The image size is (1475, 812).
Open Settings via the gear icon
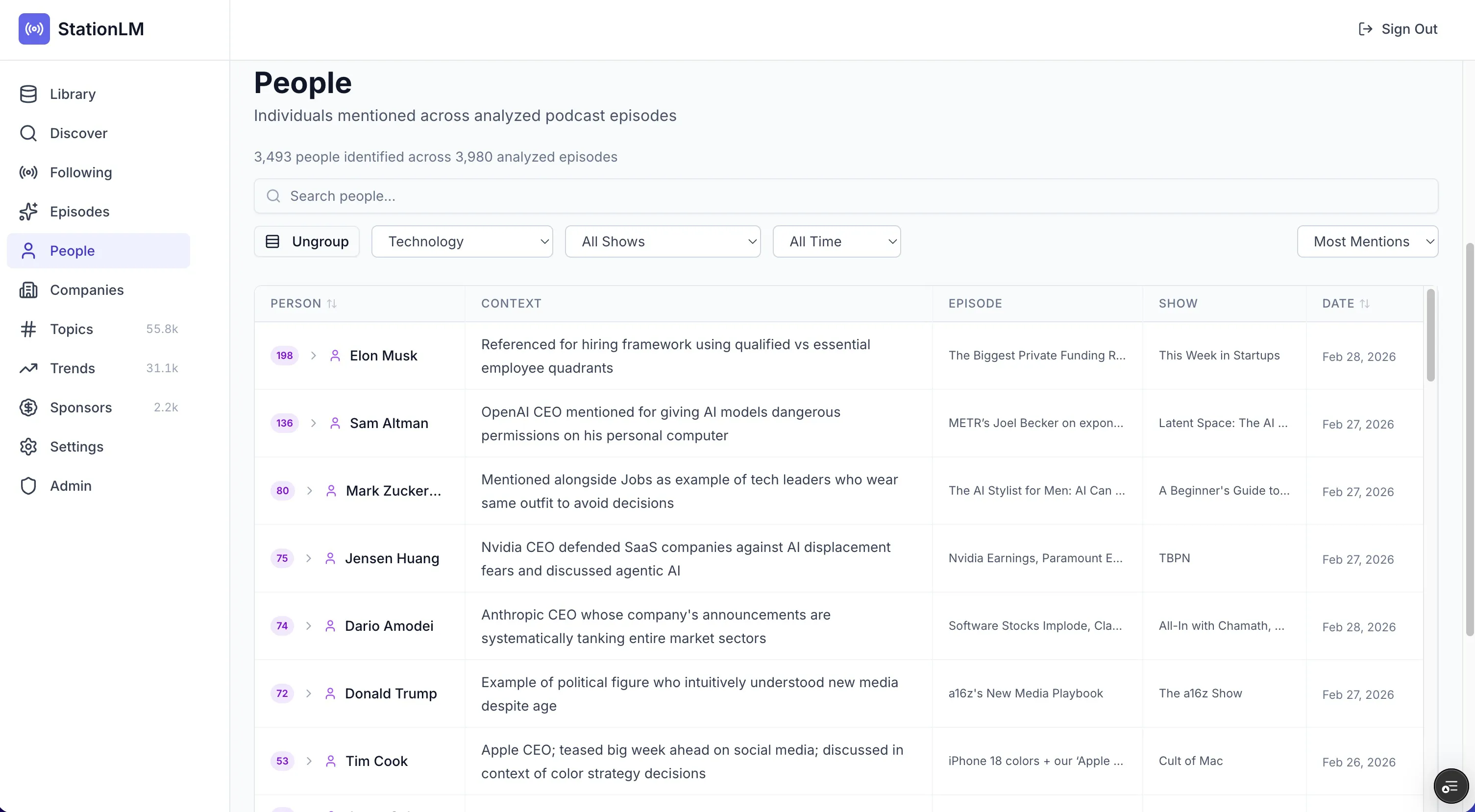click(28, 446)
